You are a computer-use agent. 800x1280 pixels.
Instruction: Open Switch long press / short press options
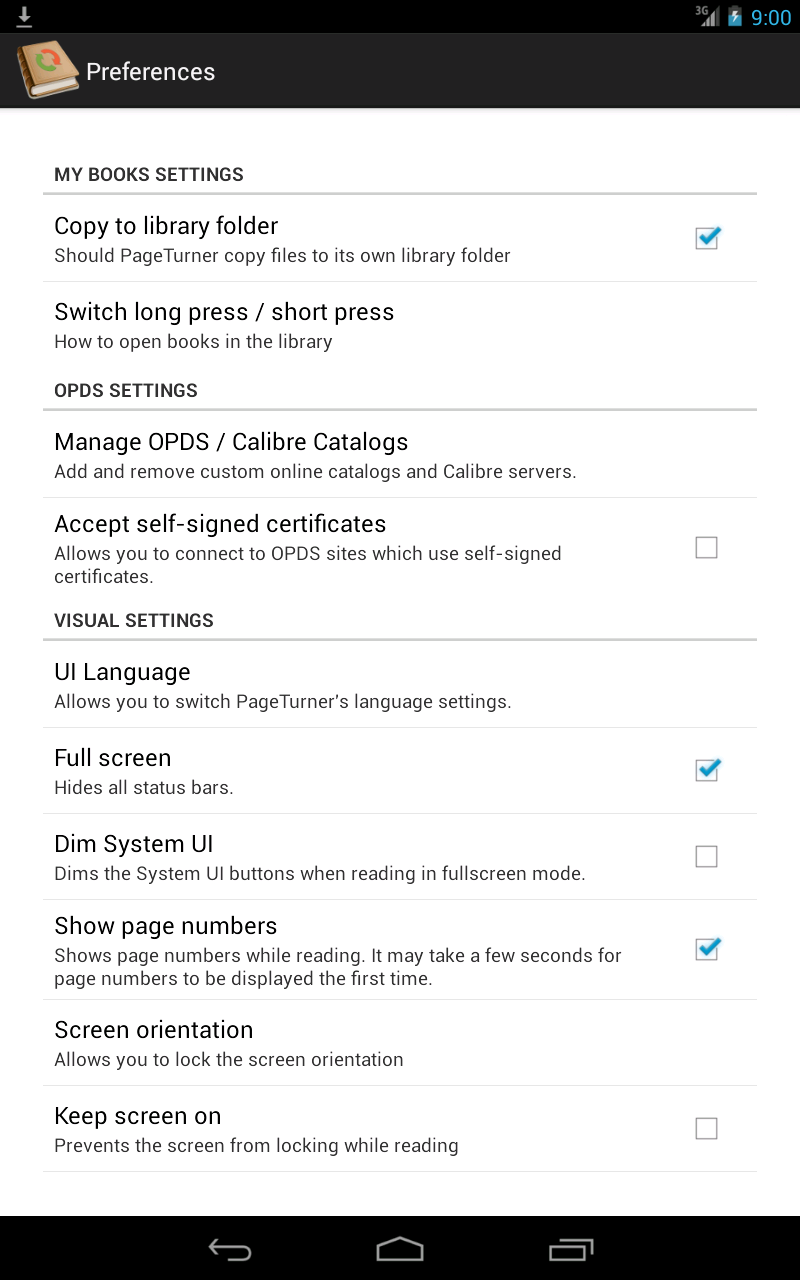coord(405,325)
